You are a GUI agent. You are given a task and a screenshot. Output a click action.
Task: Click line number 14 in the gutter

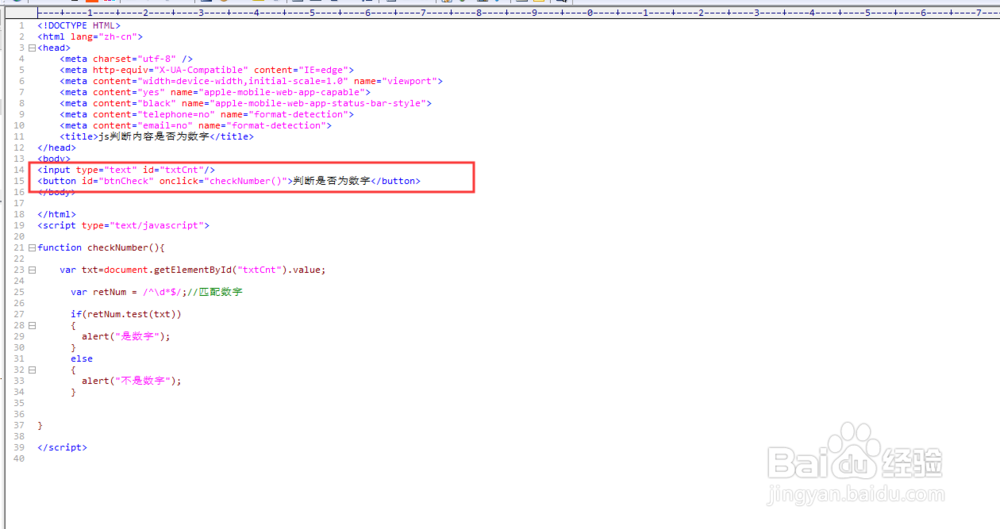click(x=18, y=170)
